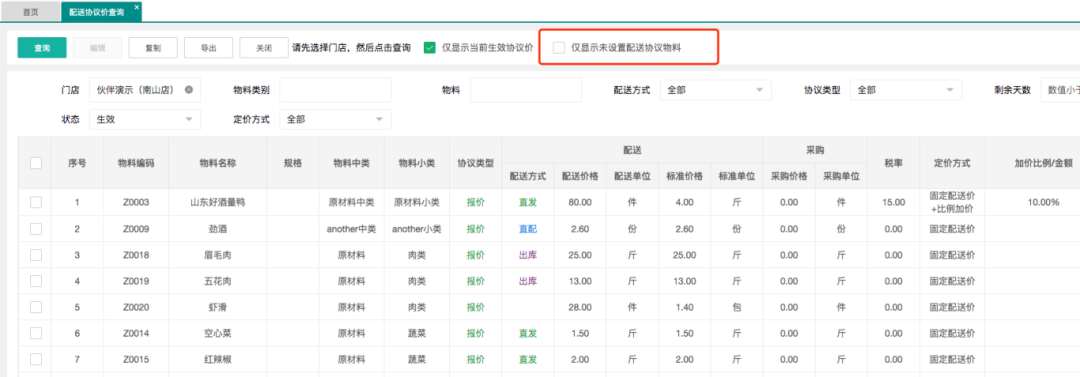1080x377 pixels.
Task: Open the 定价方式 dropdown
Action: coord(335,119)
